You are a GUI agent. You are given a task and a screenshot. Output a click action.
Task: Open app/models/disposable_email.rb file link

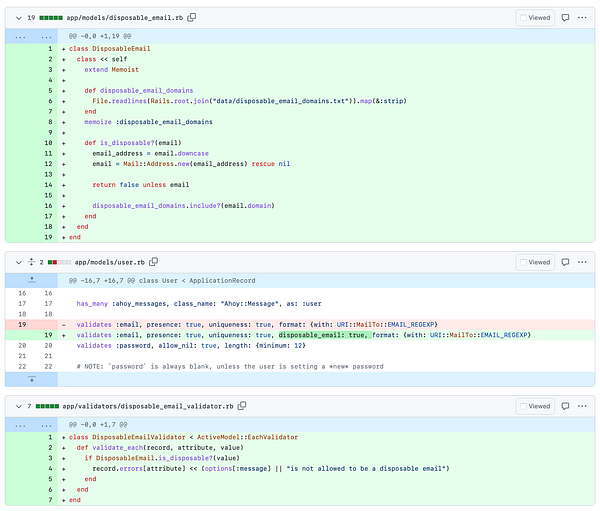(x=125, y=18)
